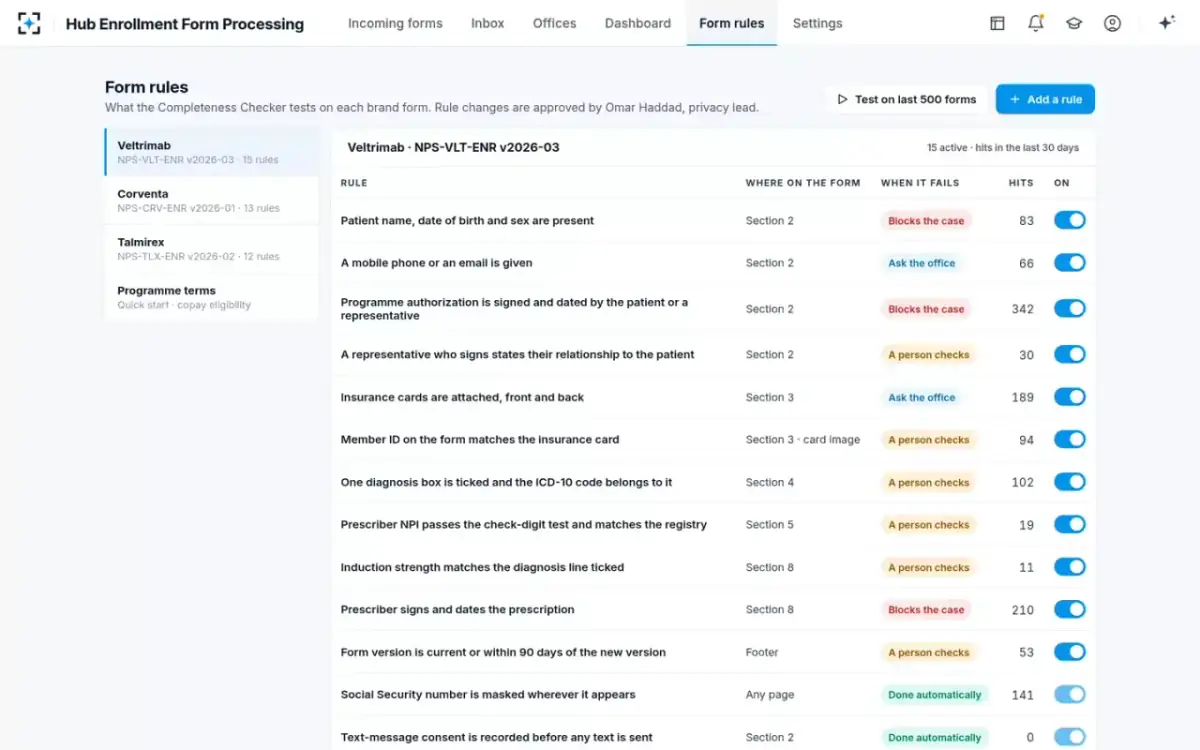Turn off insurance cards attached rule
The width and height of the screenshot is (1200, 750).
(1069, 397)
